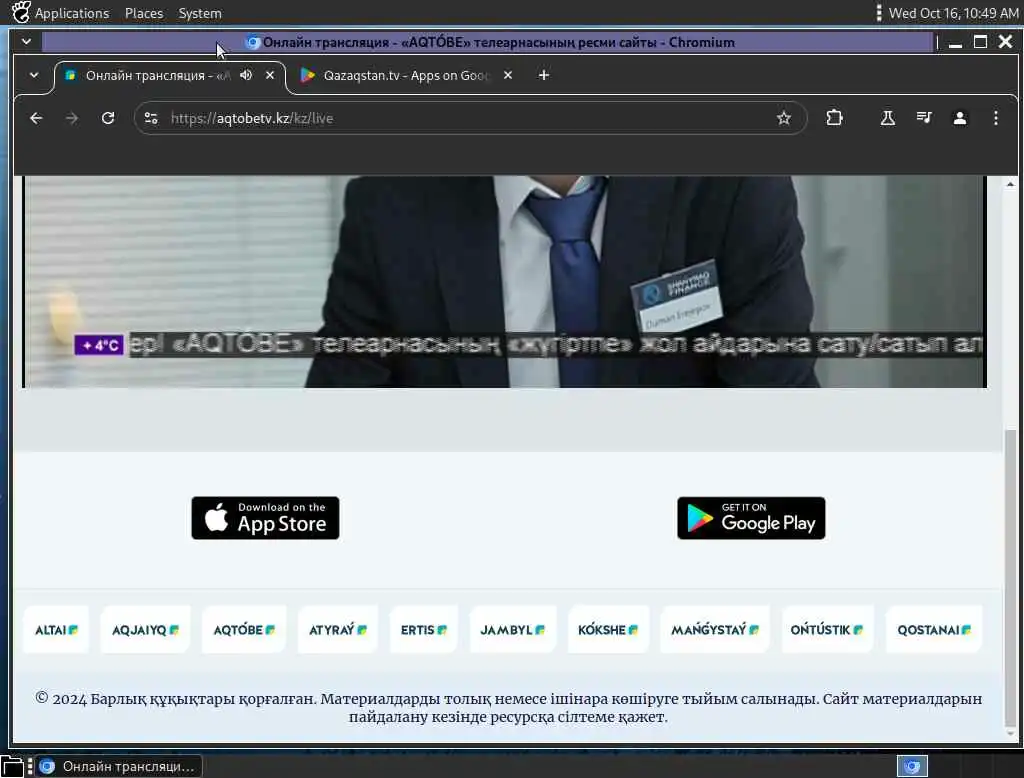The image size is (1024, 778).
Task: Click the workspace switcher Chromium icon
Action: coord(912,766)
